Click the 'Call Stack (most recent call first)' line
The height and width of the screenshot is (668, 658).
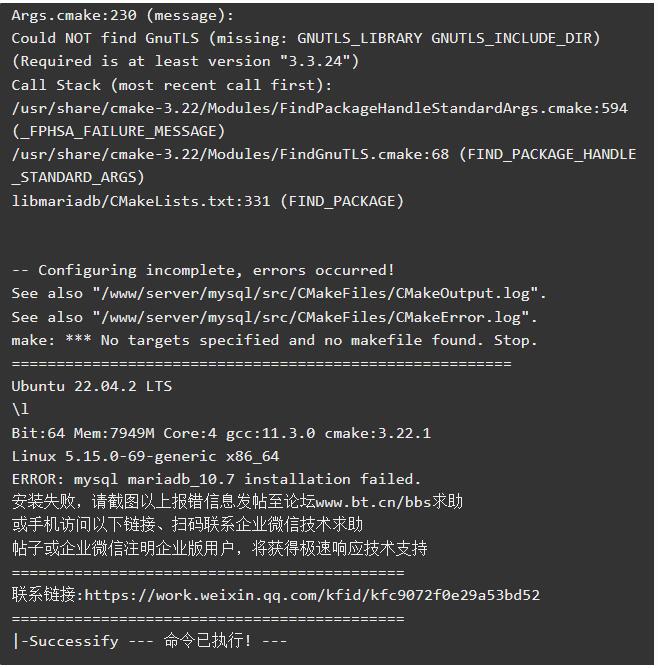click(171, 85)
